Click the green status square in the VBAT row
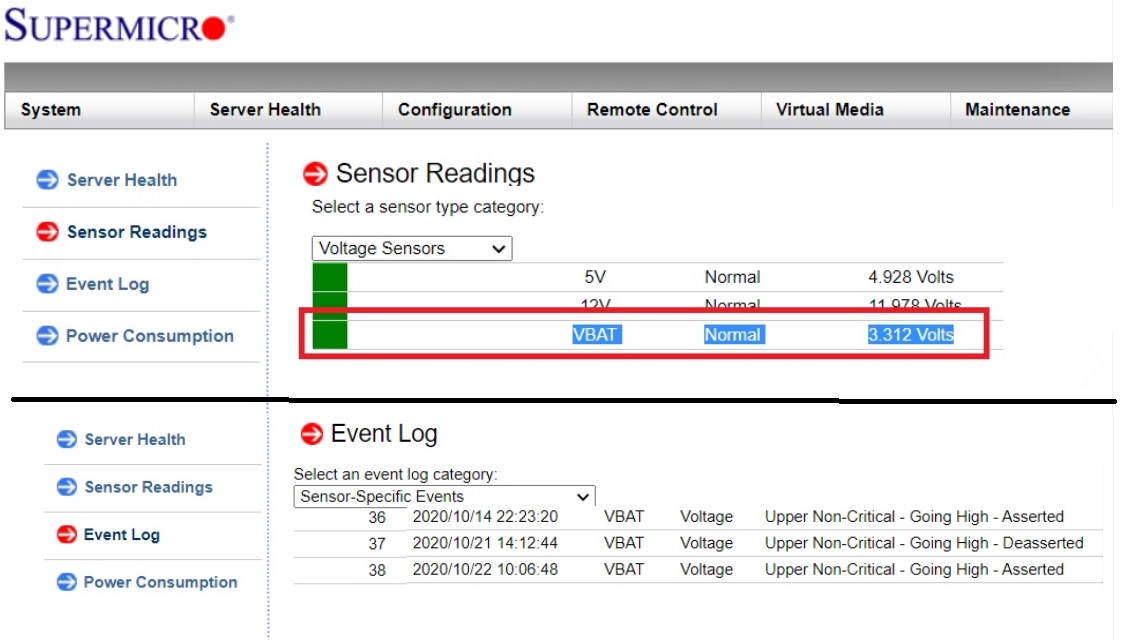The width and height of the screenshot is (1122, 640). point(329,334)
